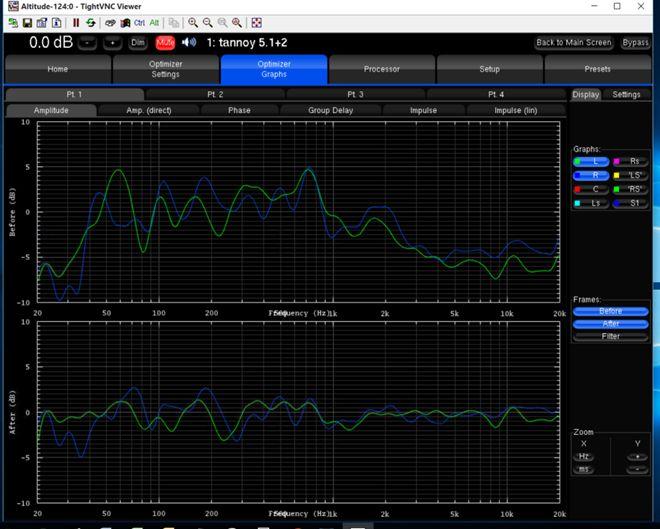Pause the VNC session with the pause icon

(x=76, y=22)
